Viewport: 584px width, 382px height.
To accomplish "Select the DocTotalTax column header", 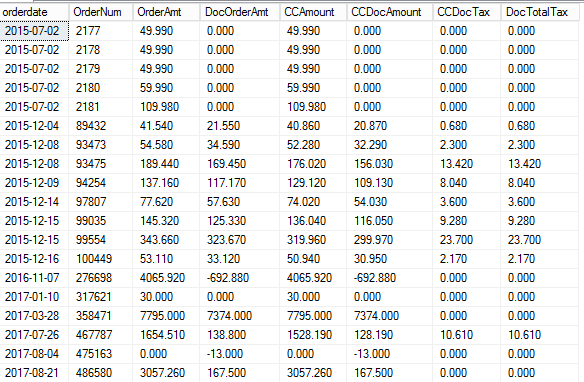I will (540, 12).
